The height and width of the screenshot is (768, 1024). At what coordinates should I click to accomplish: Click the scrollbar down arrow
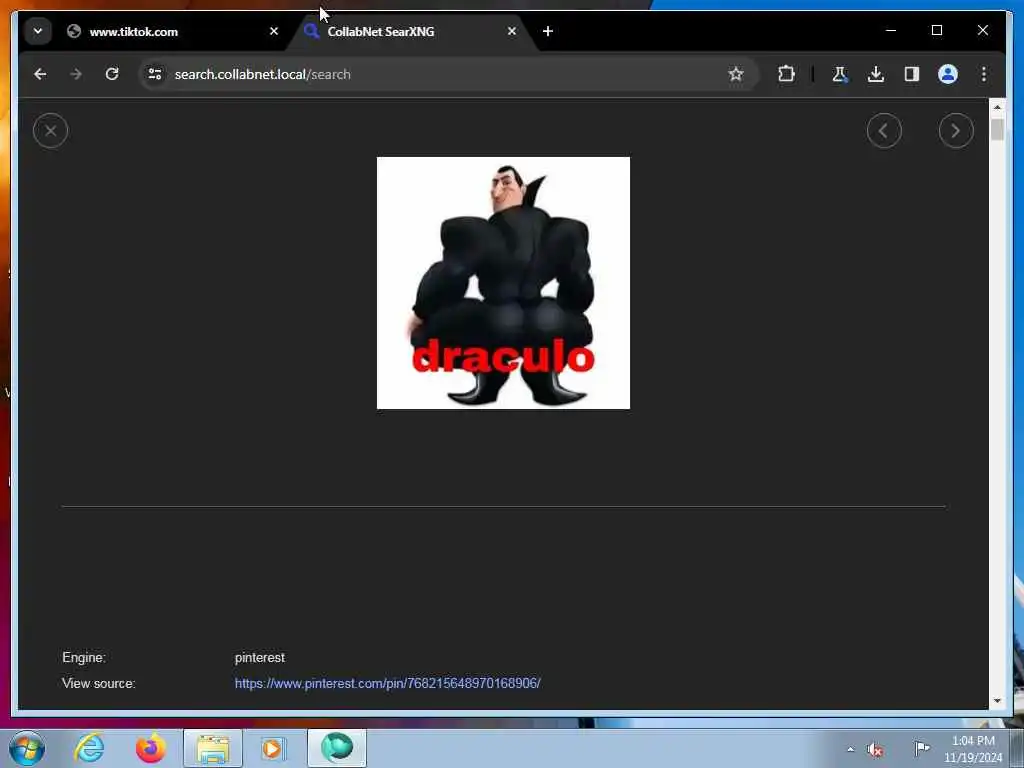click(x=997, y=701)
